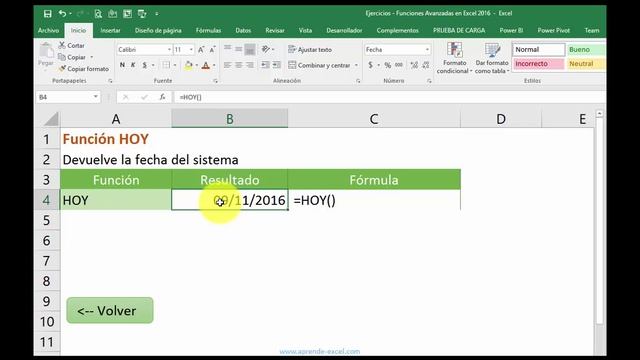The image size is (640, 360).
Task: Switch to the Datos tab
Action: coord(243,30)
